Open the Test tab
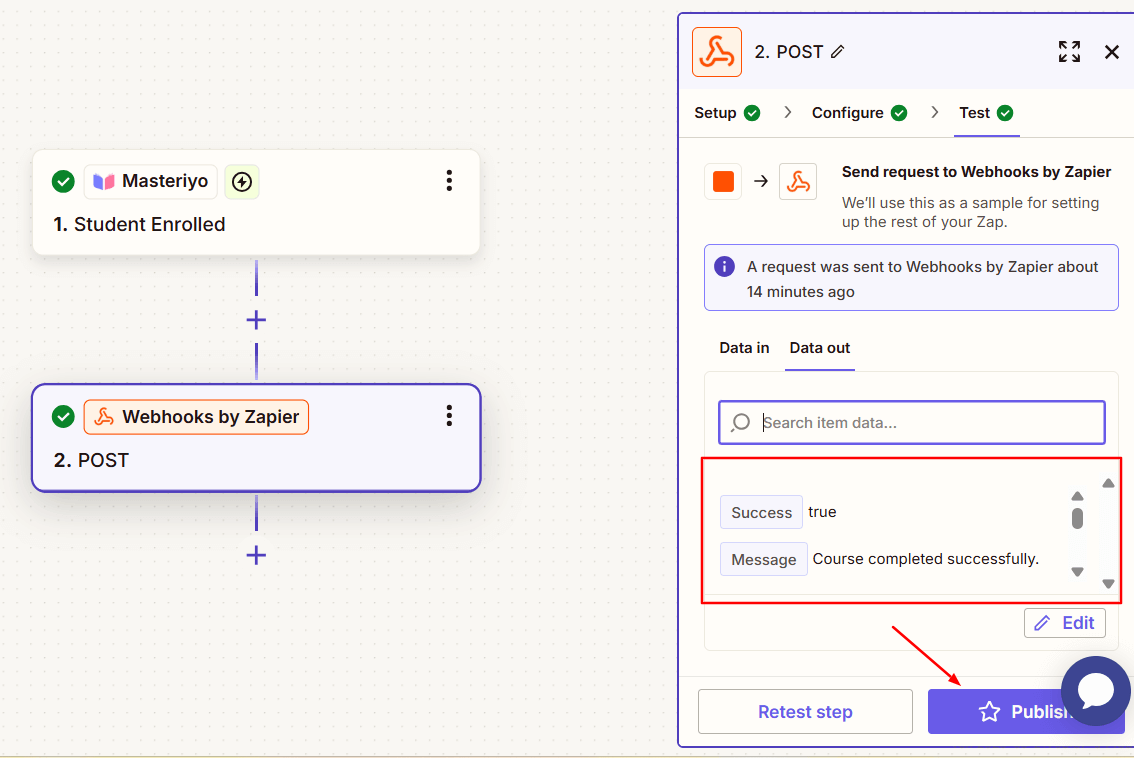 986,113
